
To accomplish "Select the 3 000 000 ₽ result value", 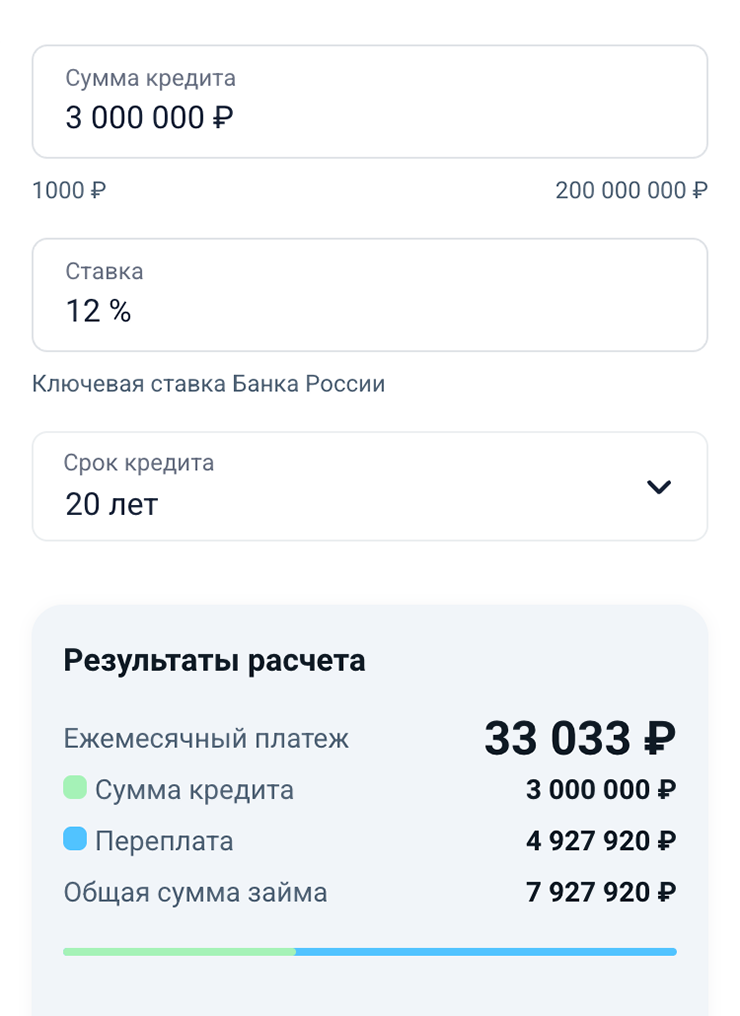I will tap(601, 790).
